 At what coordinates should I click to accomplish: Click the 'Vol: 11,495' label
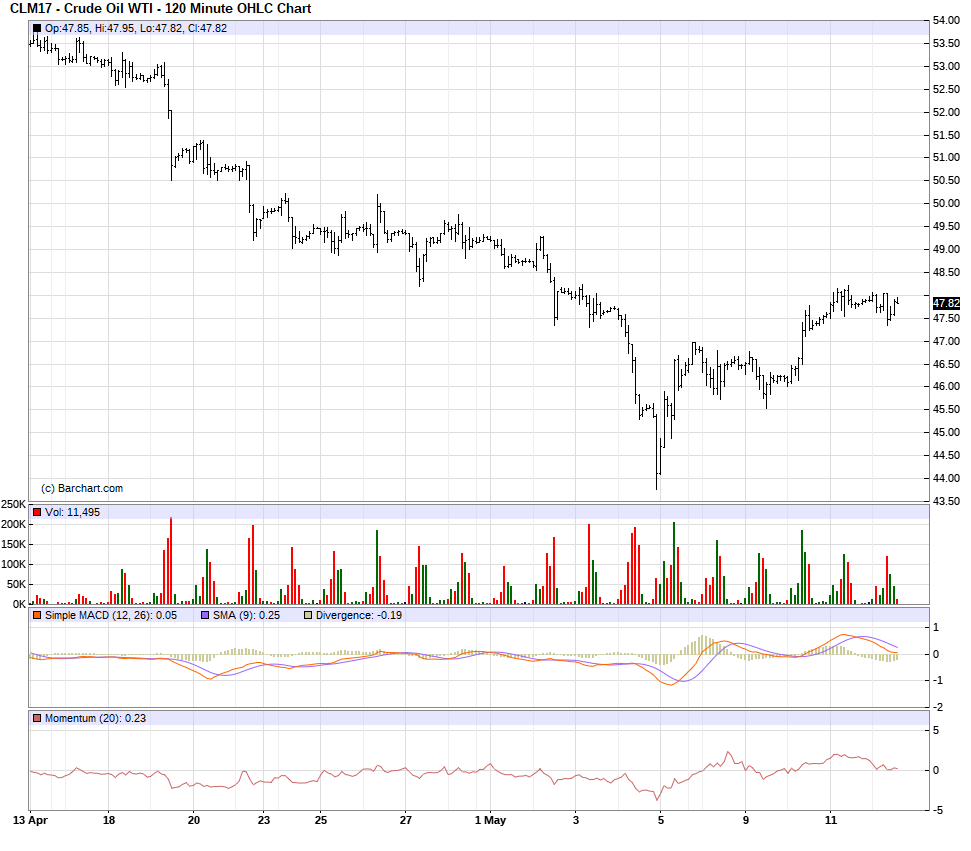click(72, 512)
